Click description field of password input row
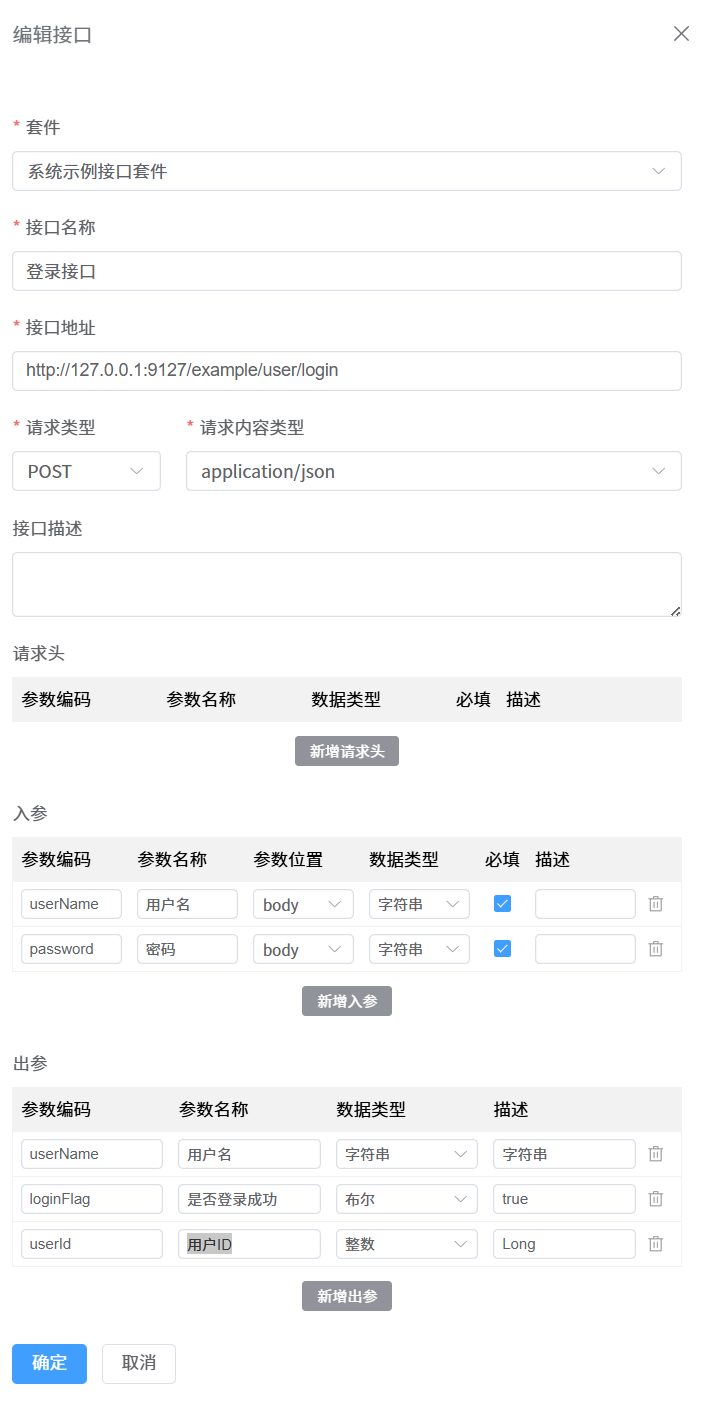Image resolution: width=704 pixels, height=1423 pixels. [585, 949]
